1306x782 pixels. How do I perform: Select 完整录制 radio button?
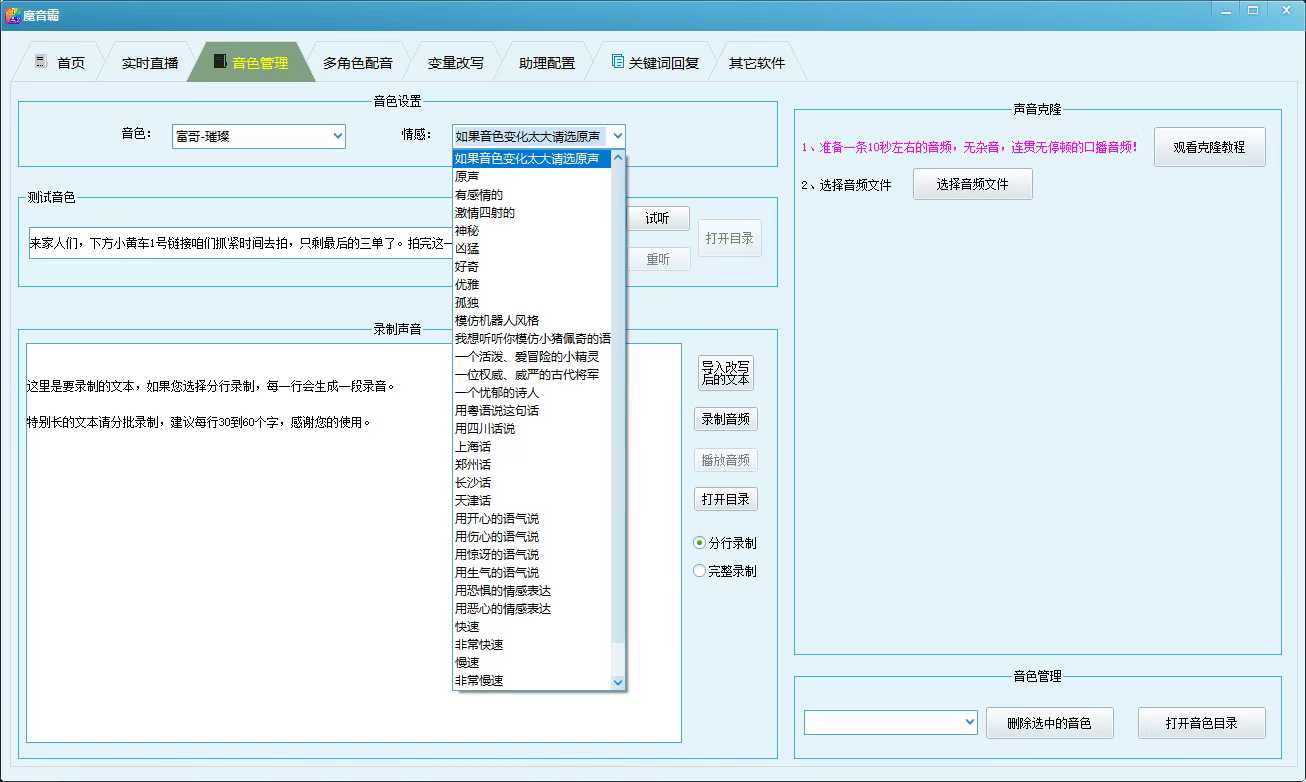click(x=725, y=572)
